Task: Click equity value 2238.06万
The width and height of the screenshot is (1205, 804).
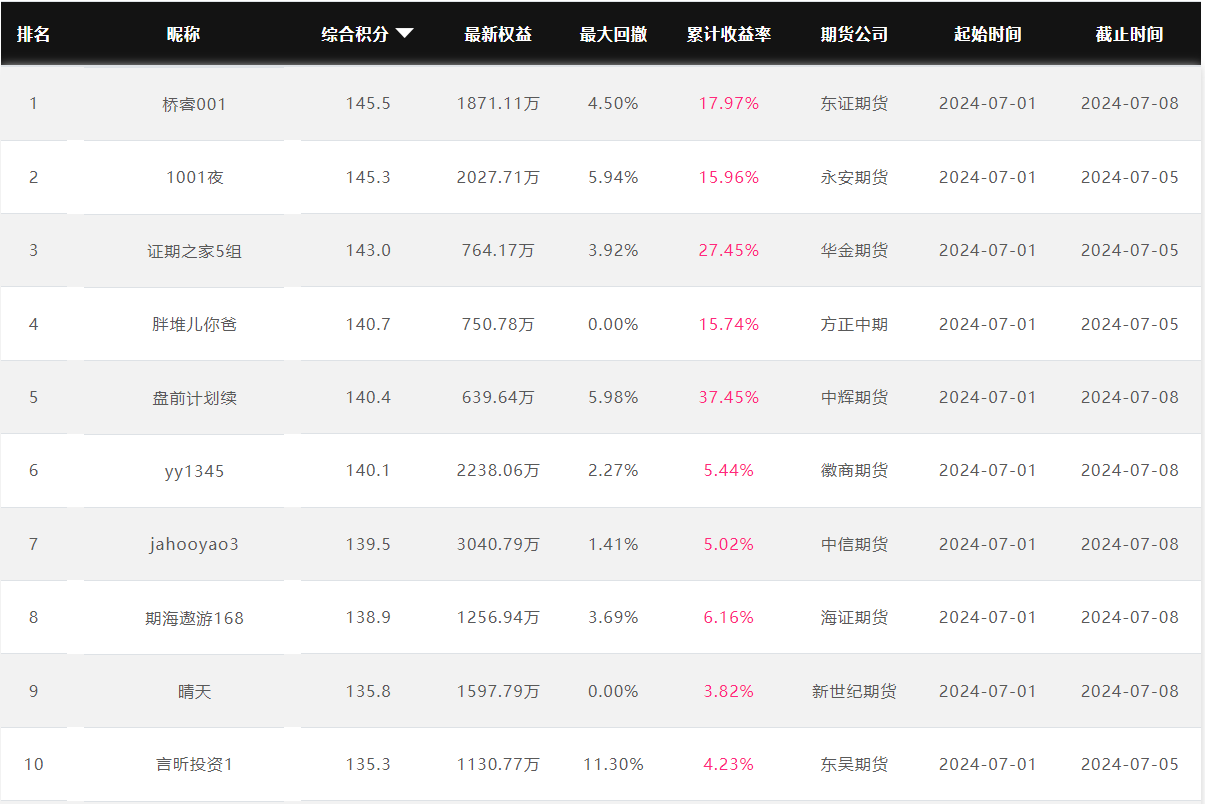Action: pos(498,470)
